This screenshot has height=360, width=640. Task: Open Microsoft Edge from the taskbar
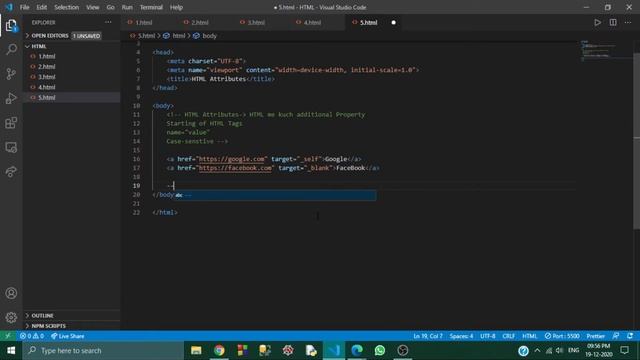pos(357,350)
